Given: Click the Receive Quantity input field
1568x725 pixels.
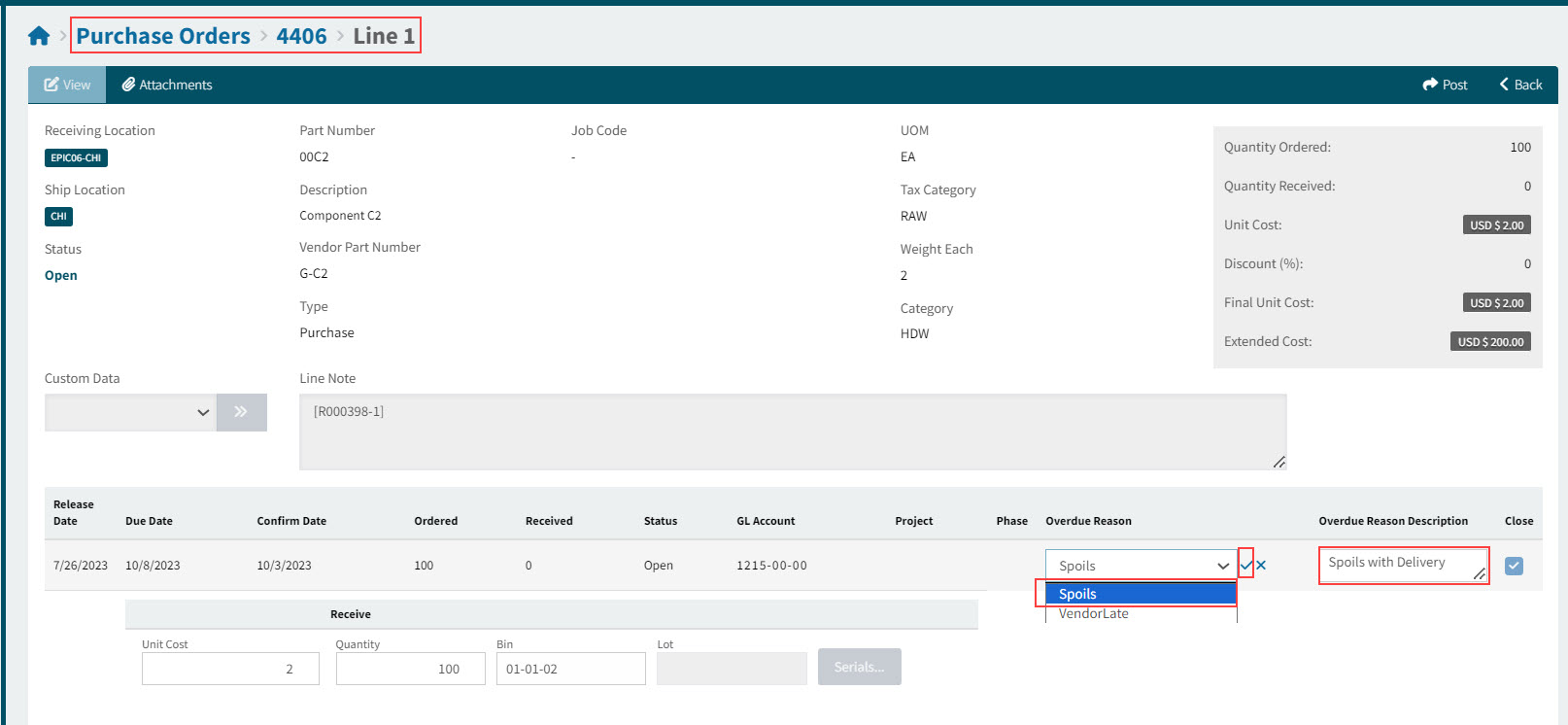Looking at the screenshot, I should [x=410, y=669].
